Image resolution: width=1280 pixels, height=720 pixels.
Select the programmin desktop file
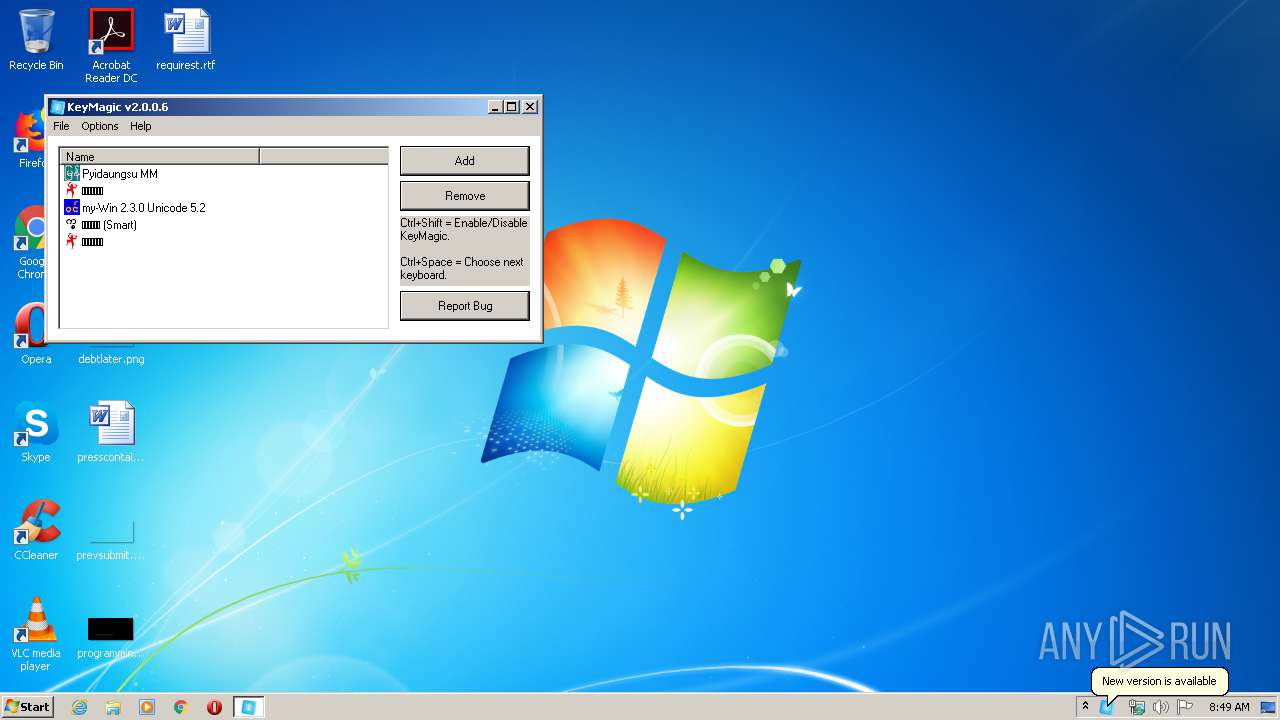click(111, 636)
